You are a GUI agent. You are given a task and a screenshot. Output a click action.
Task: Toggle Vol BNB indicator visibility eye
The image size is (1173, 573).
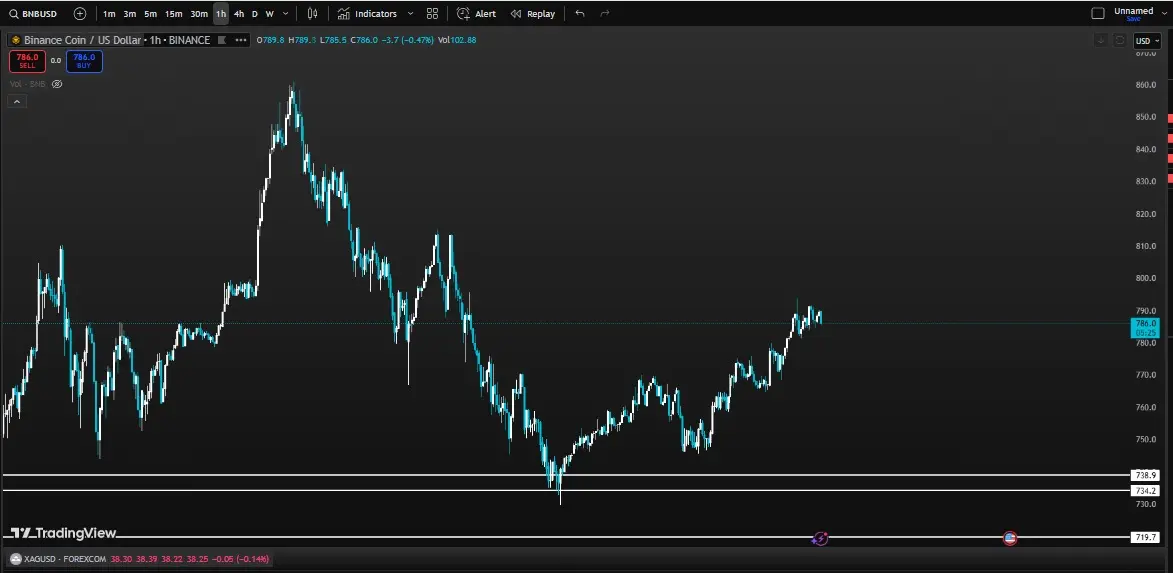(57, 84)
